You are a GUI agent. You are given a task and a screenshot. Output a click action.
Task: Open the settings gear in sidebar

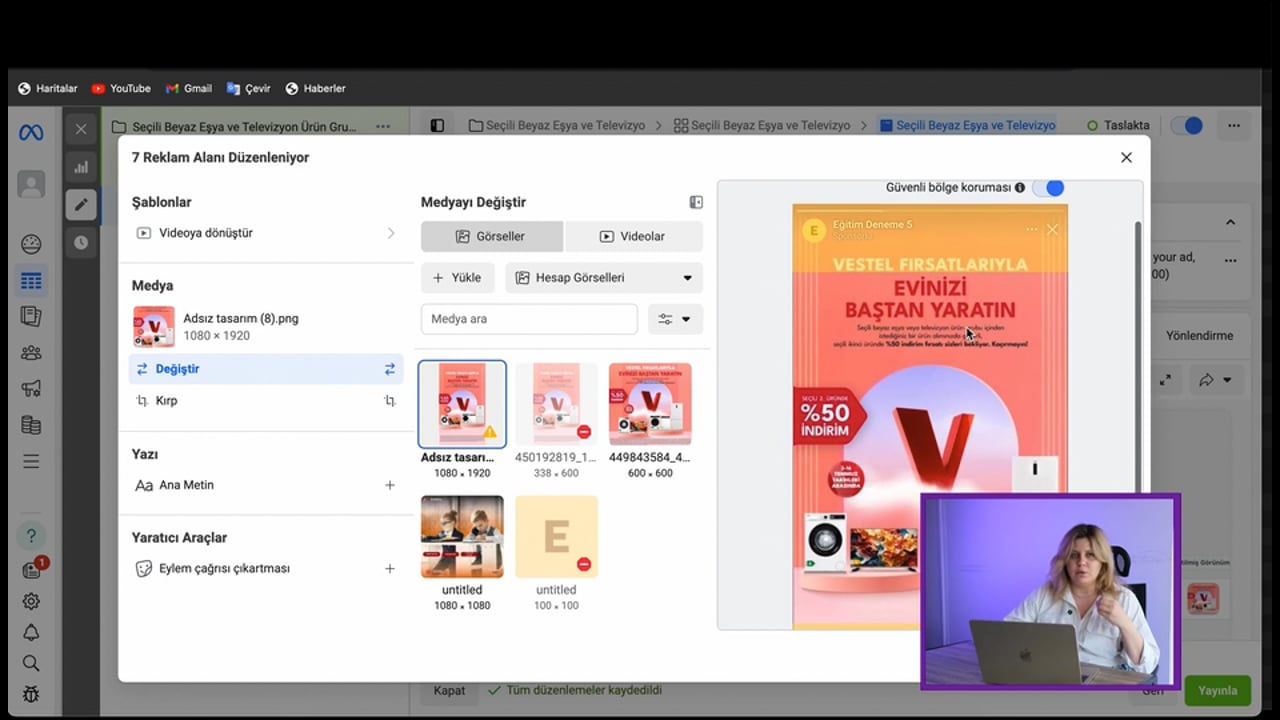pos(31,601)
